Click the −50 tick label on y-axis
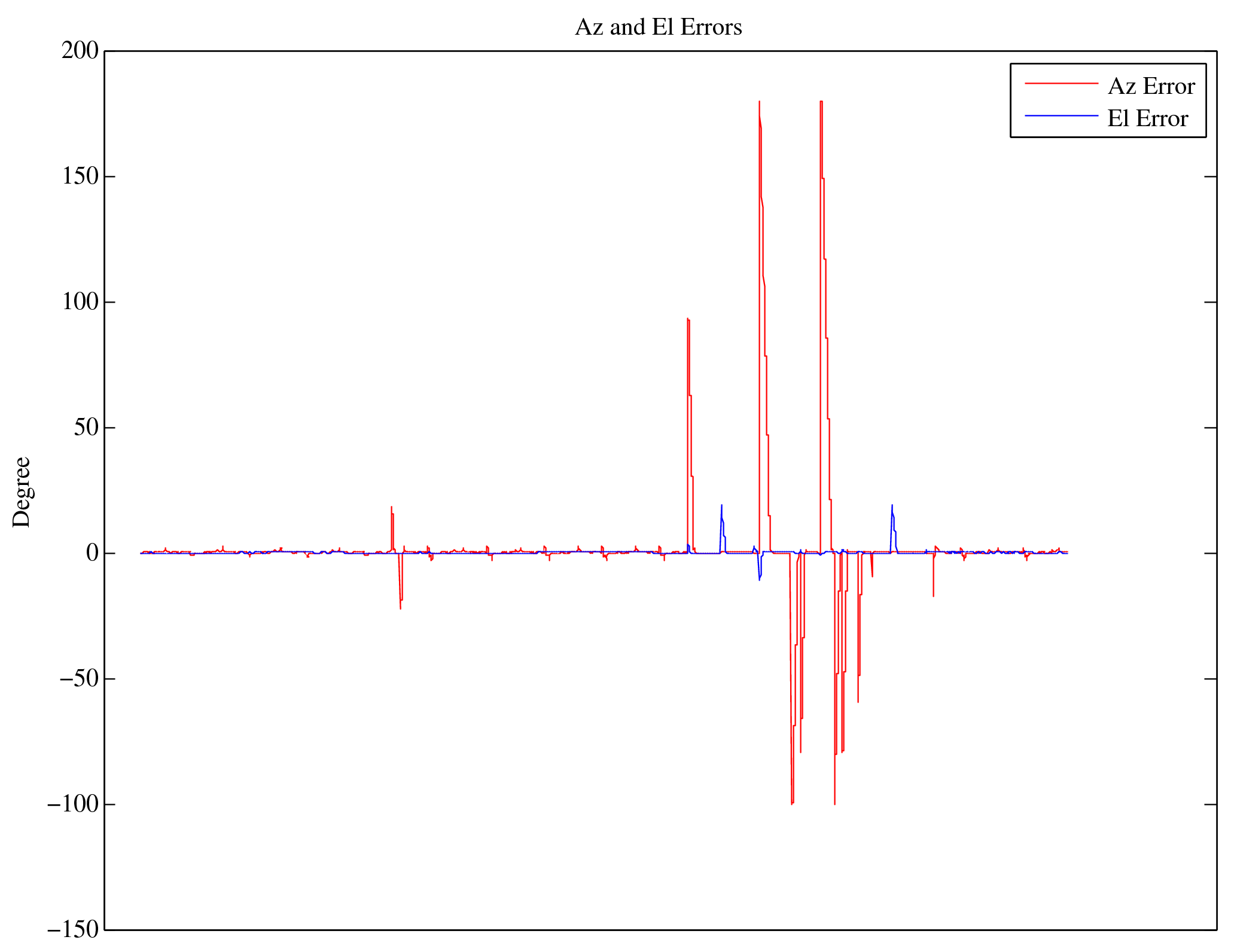Viewport: 1234px width, 952px height. tap(78, 679)
